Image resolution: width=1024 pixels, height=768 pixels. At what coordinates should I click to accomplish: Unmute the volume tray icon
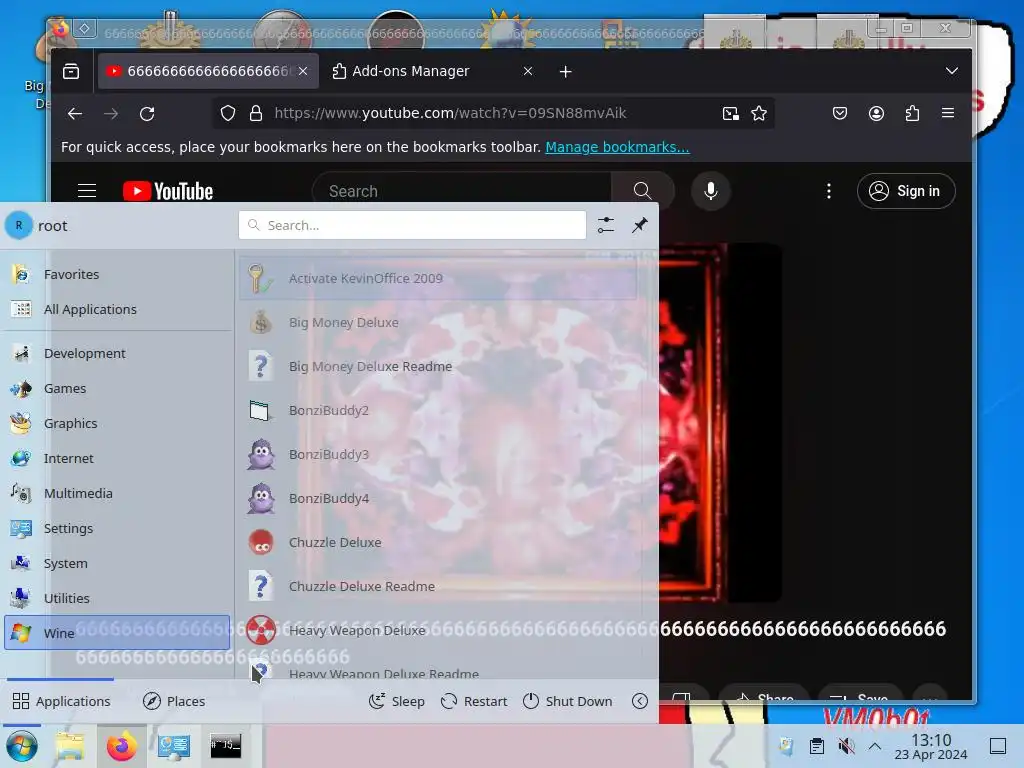click(x=846, y=746)
